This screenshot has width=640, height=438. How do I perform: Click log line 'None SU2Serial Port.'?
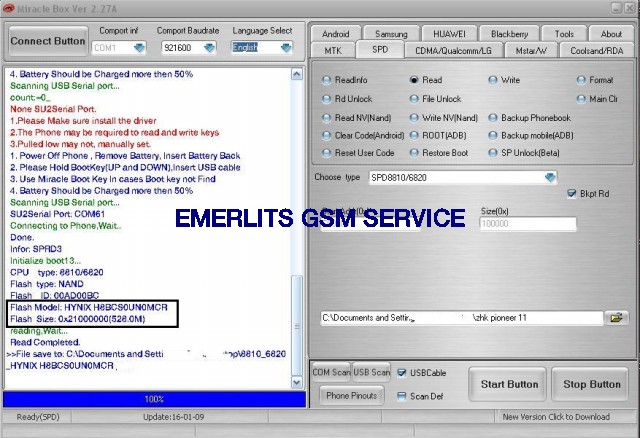coord(53,109)
